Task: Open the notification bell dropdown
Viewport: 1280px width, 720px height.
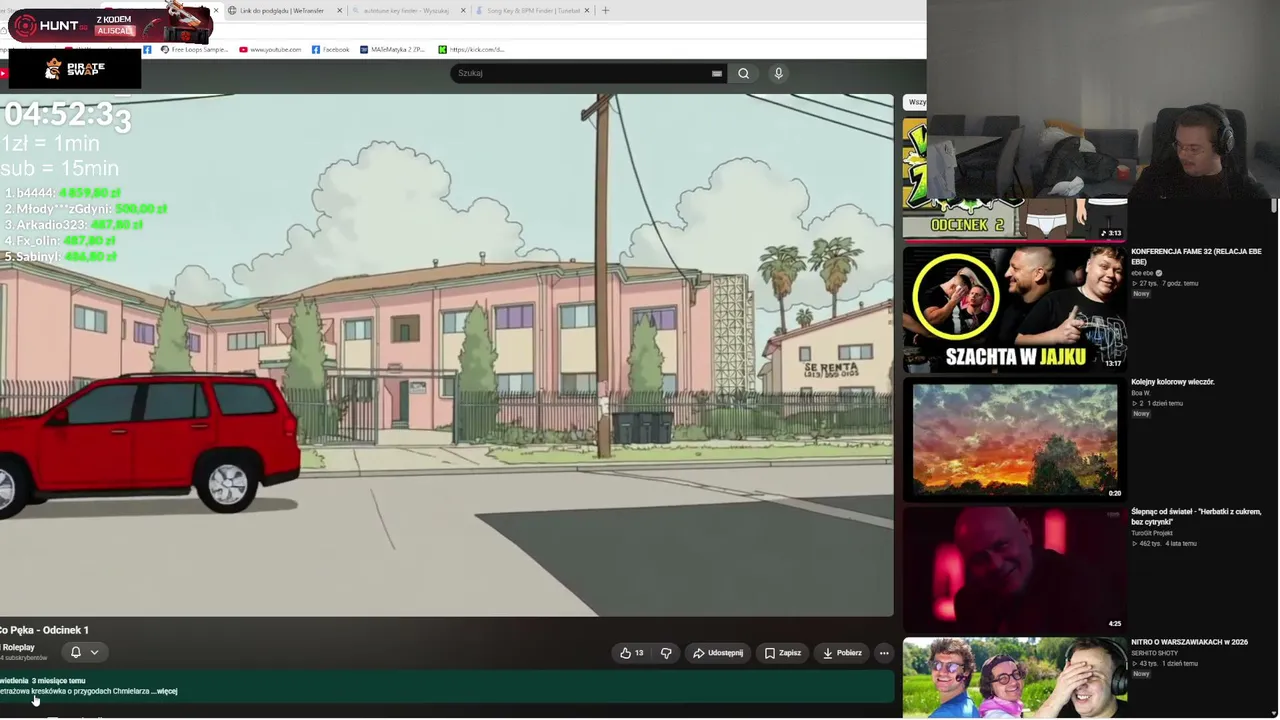Action: pyautogui.click(x=84, y=652)
